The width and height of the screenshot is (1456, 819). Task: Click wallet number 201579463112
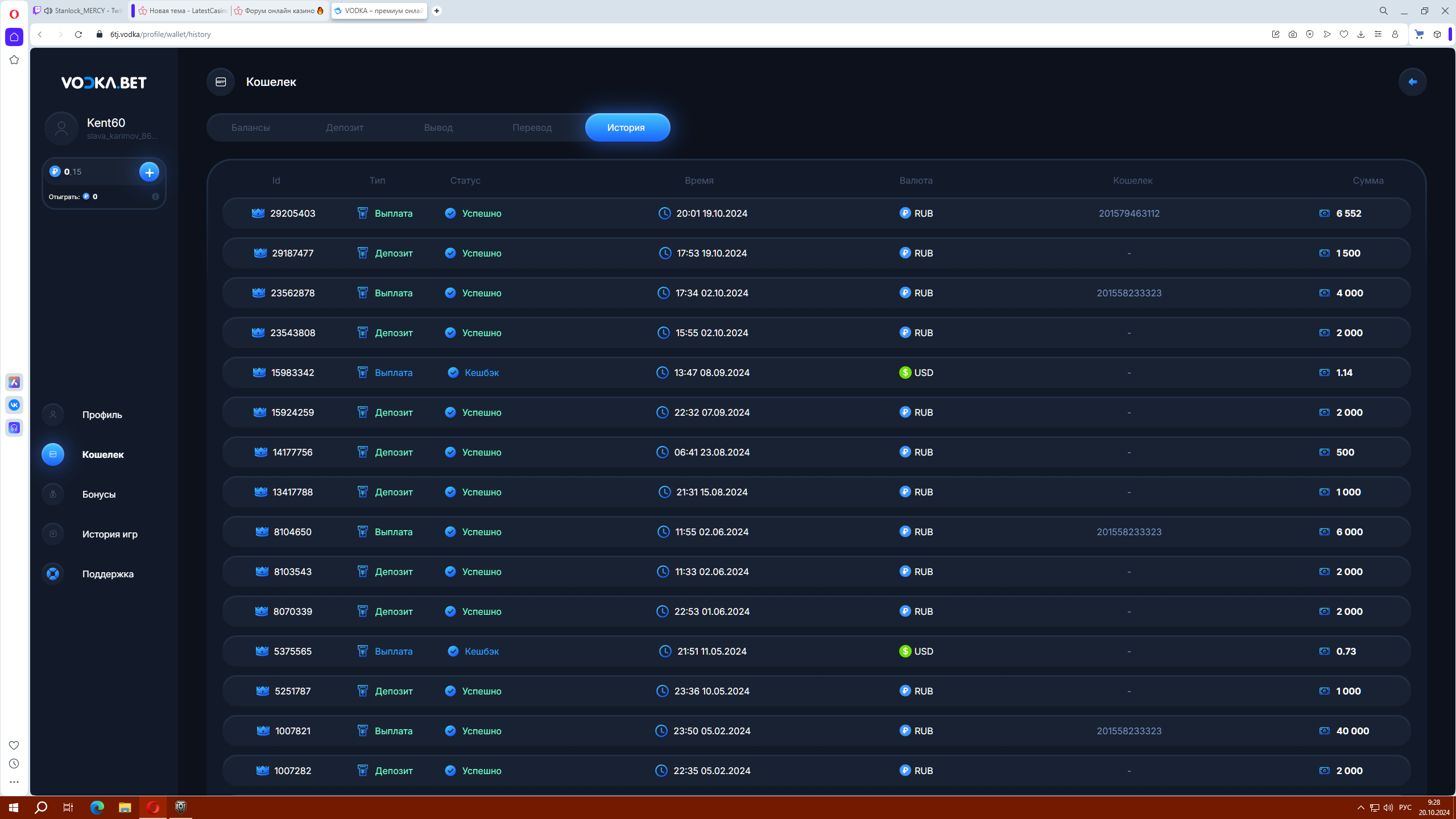click(1128, 213)
